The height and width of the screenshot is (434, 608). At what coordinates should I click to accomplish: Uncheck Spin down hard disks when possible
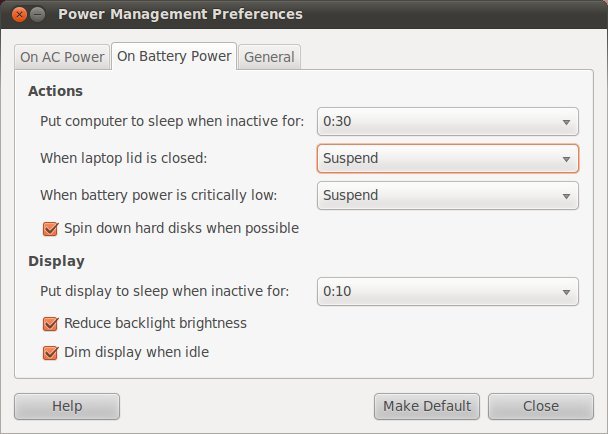(50, 228)
